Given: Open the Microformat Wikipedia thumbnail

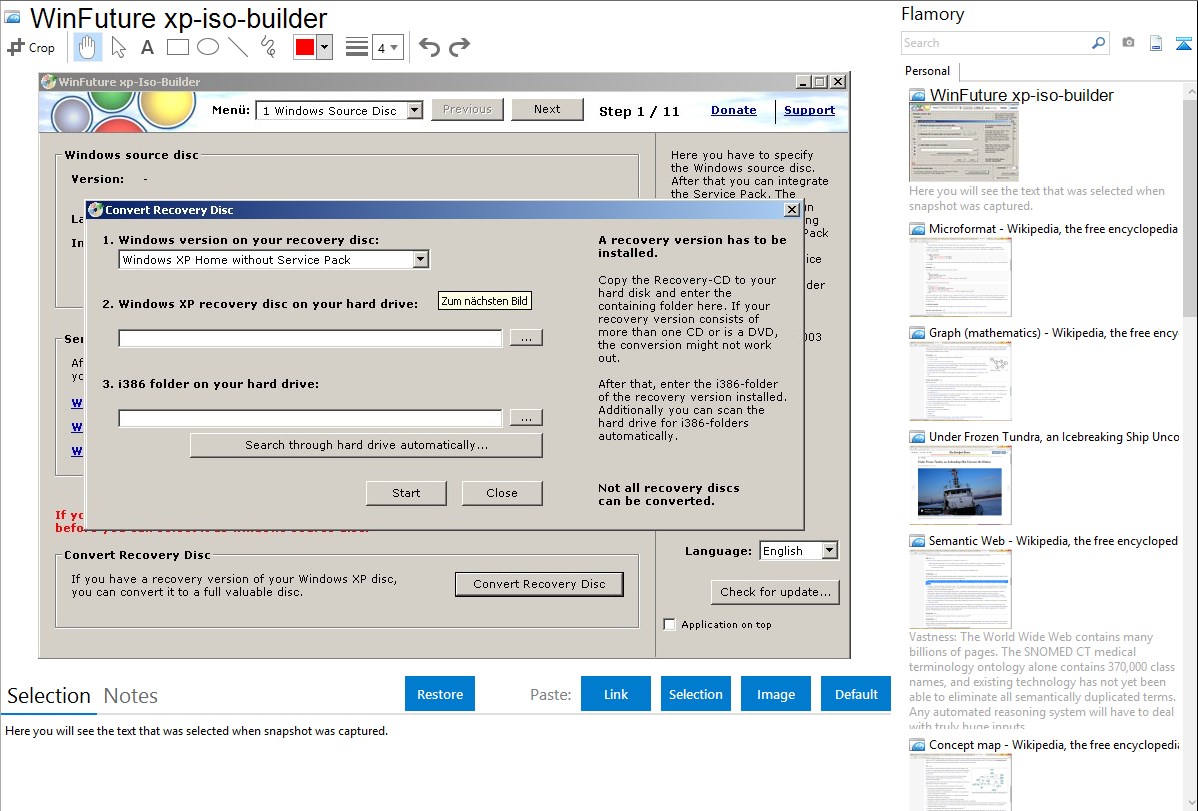Looking at the screenshot, I should [x=960, y=277].
